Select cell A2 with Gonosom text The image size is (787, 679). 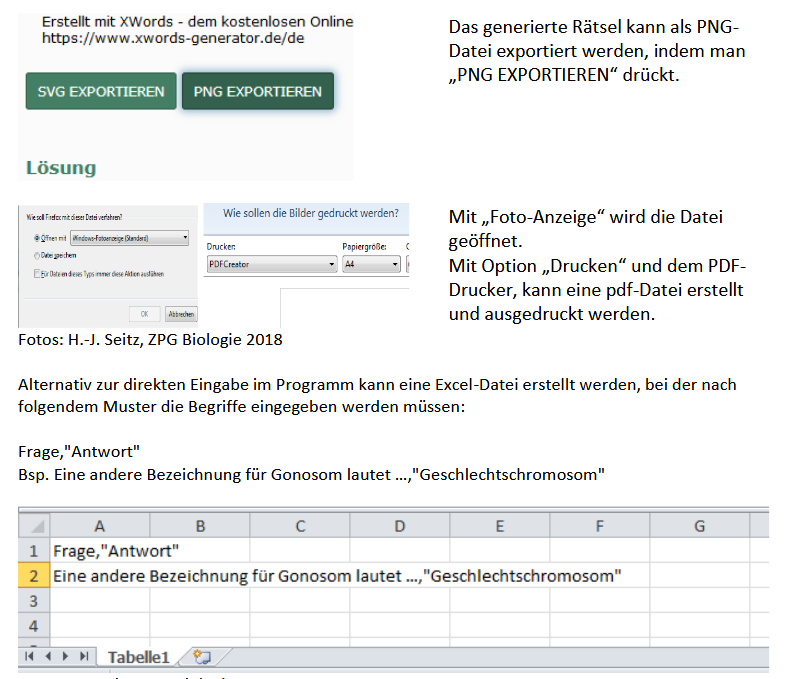[99, 576]
